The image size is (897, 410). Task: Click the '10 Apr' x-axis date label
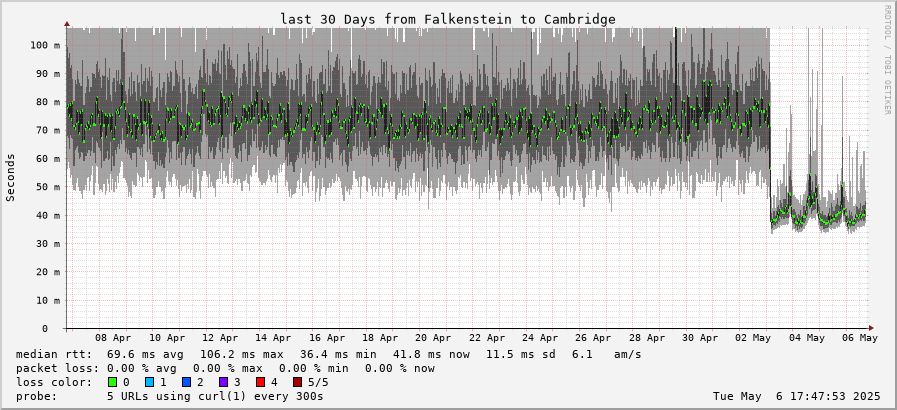coord(167,338)
